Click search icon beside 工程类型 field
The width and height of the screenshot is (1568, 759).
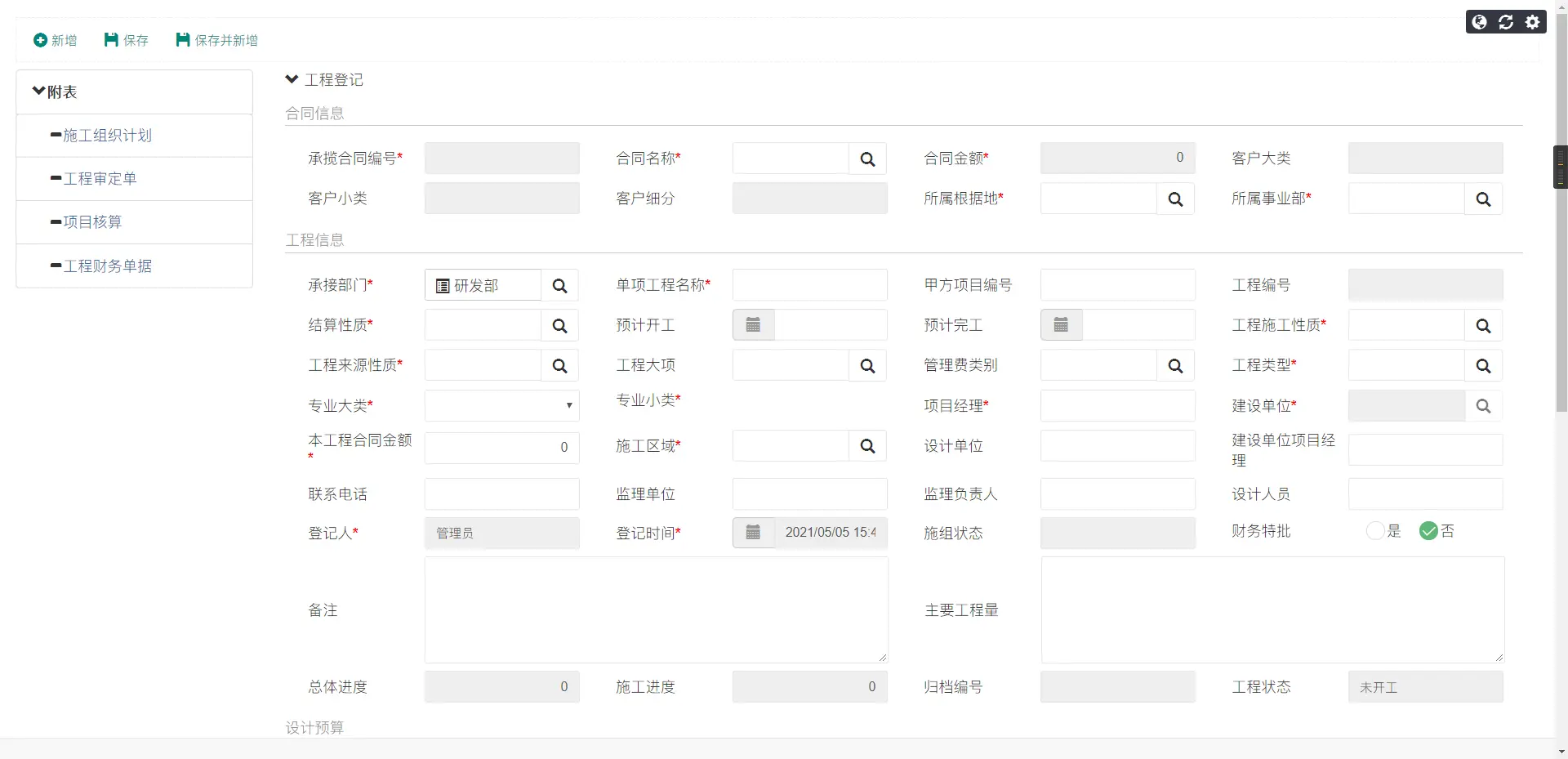(1483, 365)
